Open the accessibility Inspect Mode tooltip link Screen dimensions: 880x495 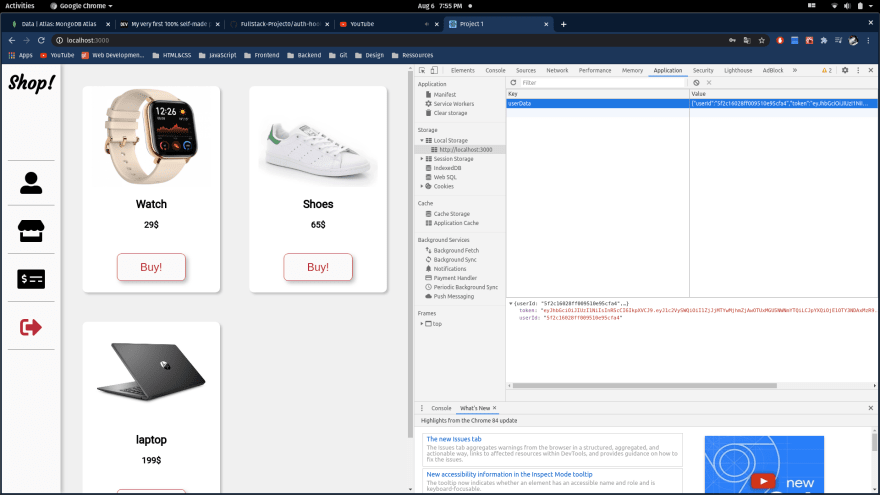(x=509, y=474)
